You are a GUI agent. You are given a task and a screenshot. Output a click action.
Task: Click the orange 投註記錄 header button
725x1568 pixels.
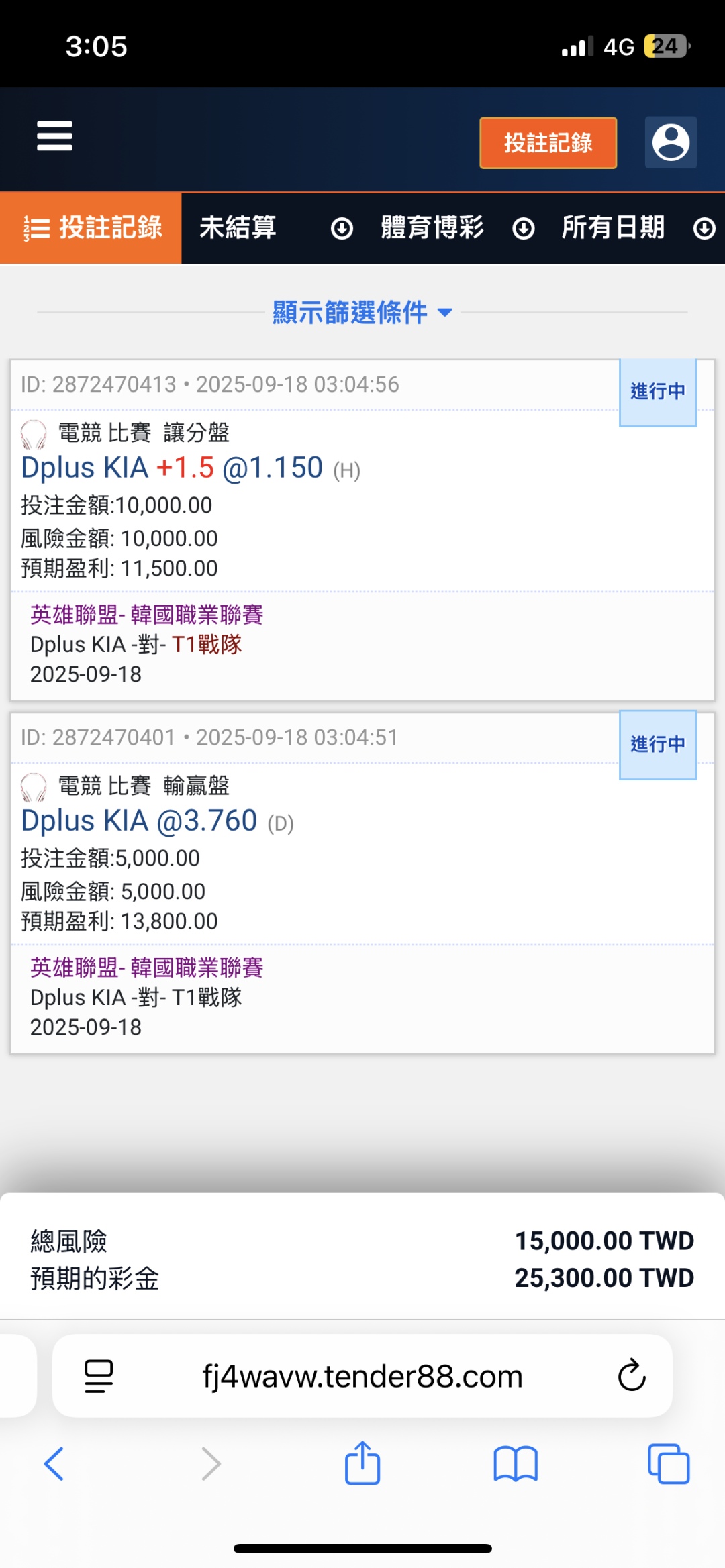(548, 143)
